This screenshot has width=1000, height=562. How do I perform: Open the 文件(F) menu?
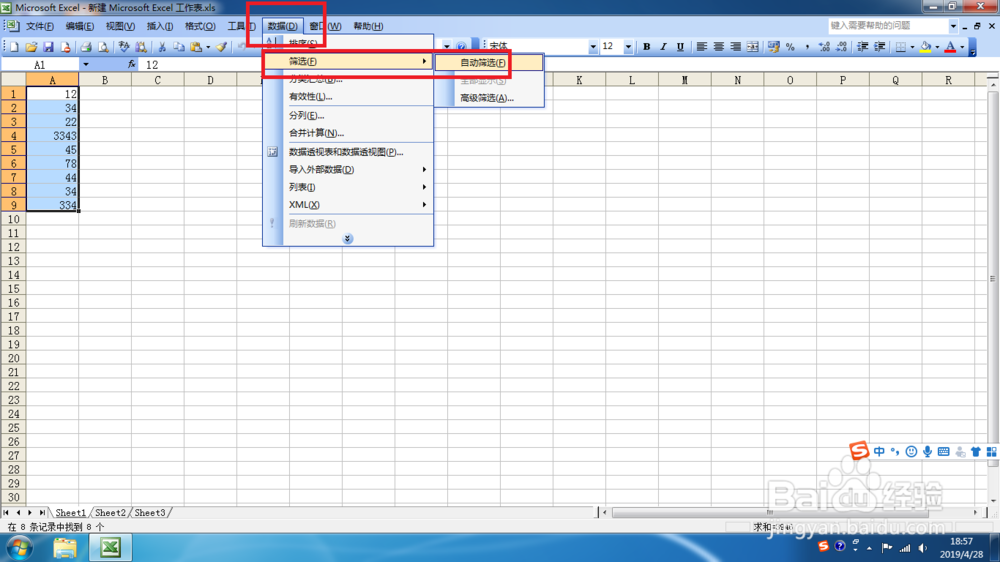(40, 26)
